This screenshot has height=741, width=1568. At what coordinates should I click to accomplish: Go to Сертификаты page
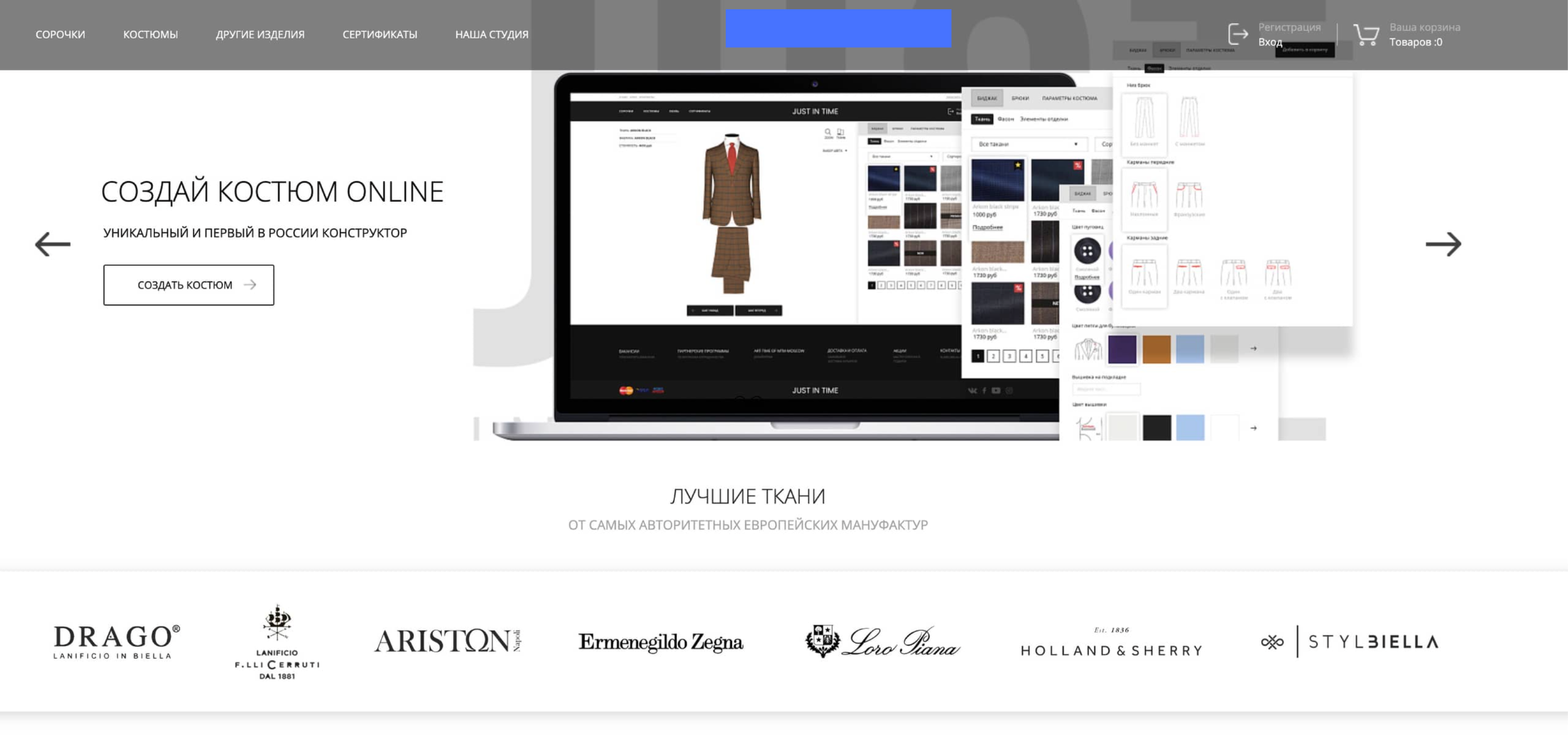tap(380, 34)
